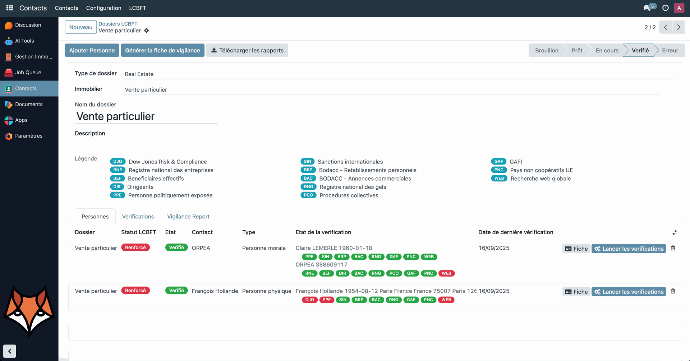The width and height of the screenshot is (690, 361).
Task: Click Claire LEMERLE verification line
Action: pos(334,248)
